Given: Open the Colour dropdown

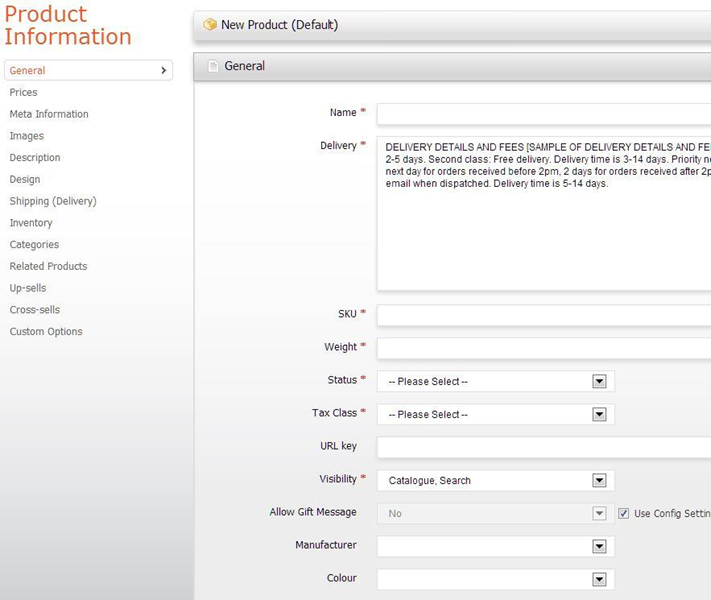Looking at the screenshot, I should (x=599, y=579).
